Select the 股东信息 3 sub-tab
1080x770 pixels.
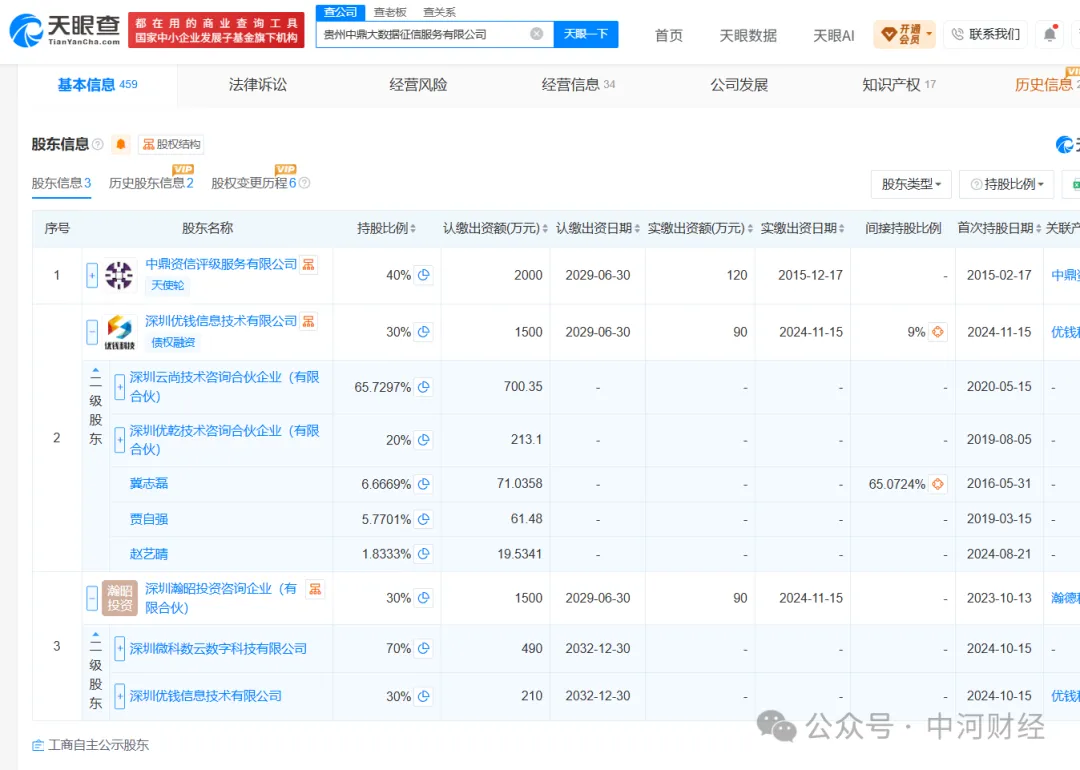(x=61, y=183)
